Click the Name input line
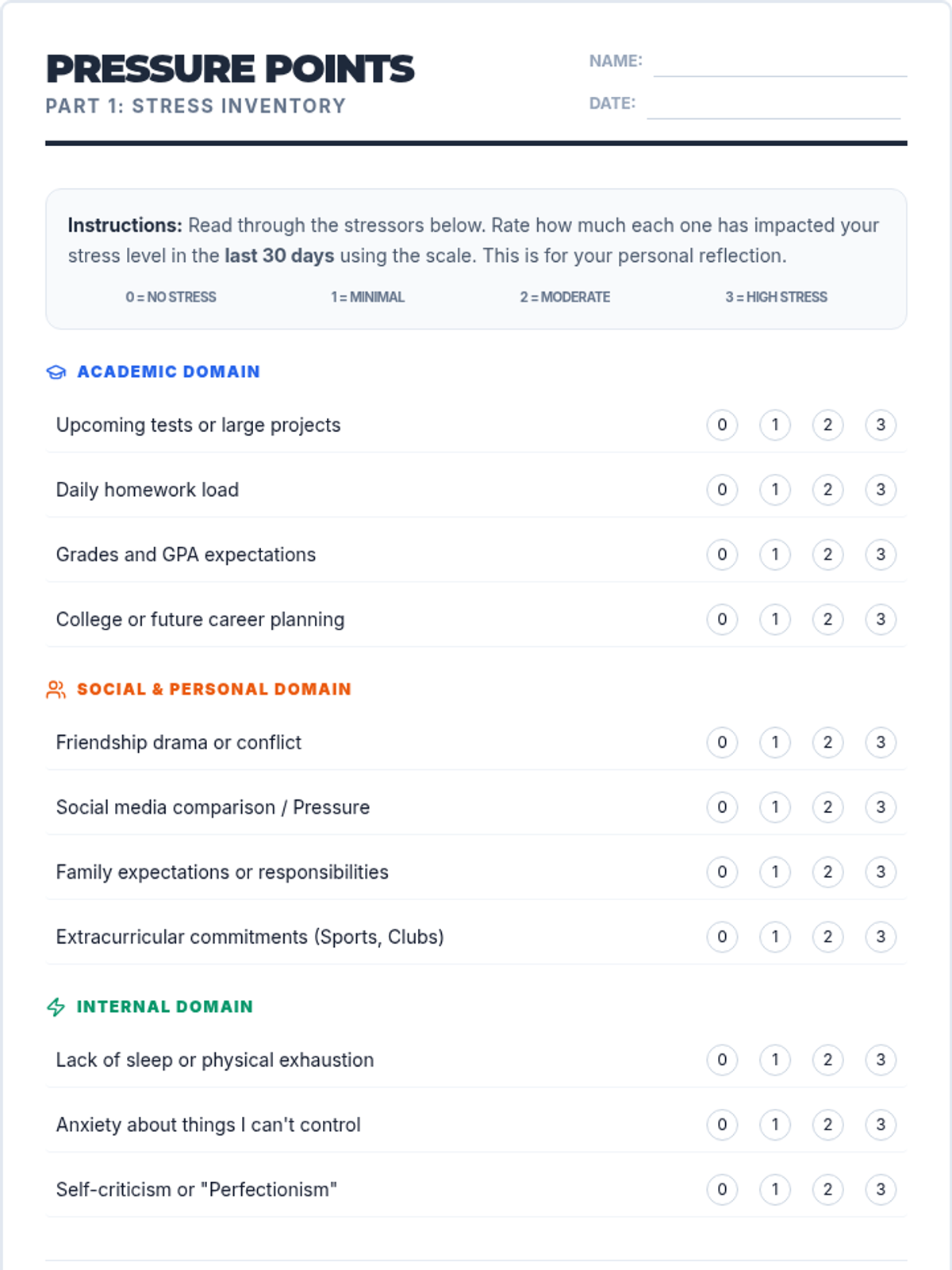 click(780, 63)
